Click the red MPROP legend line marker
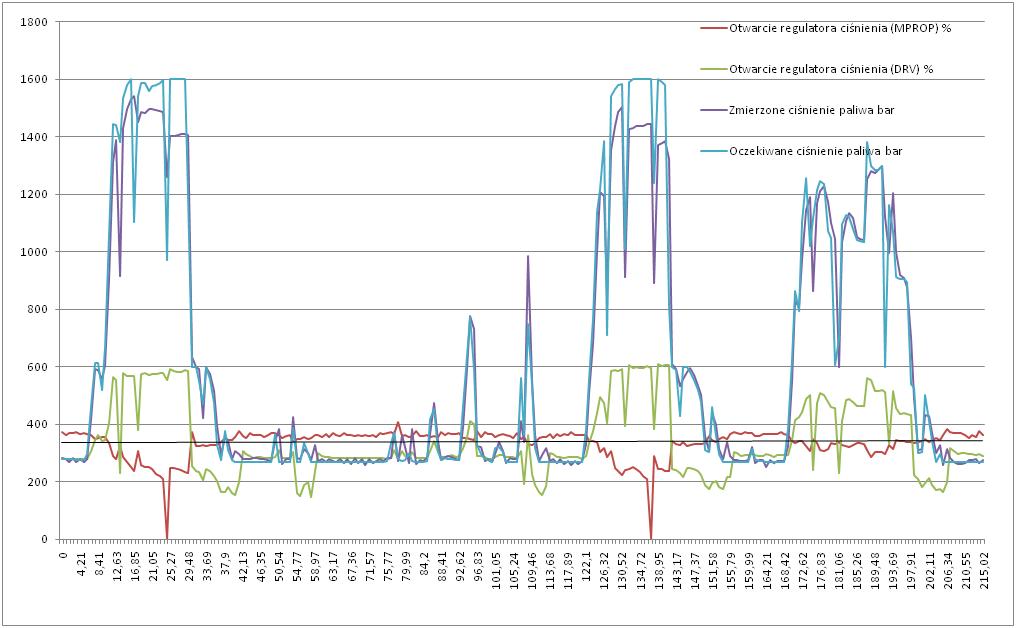The image size is (1016, 628). pyautogui.click(x=713, y=29)
